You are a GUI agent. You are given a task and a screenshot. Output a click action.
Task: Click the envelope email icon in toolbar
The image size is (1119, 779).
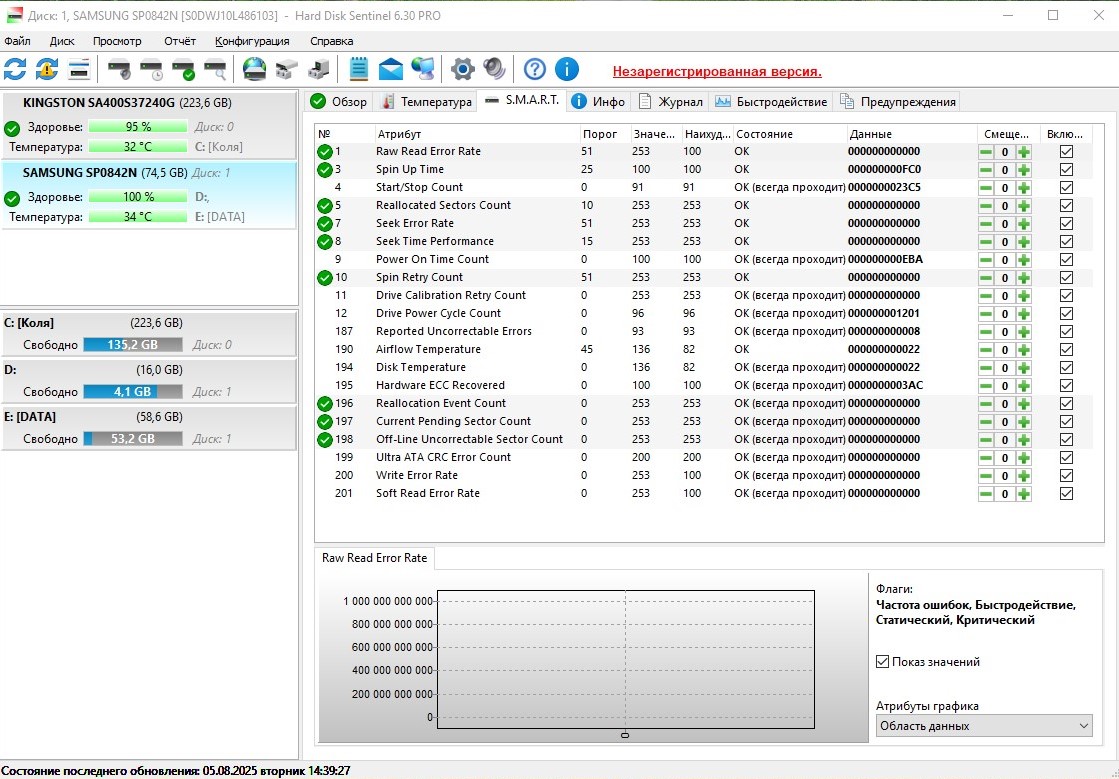pos(391,69)
